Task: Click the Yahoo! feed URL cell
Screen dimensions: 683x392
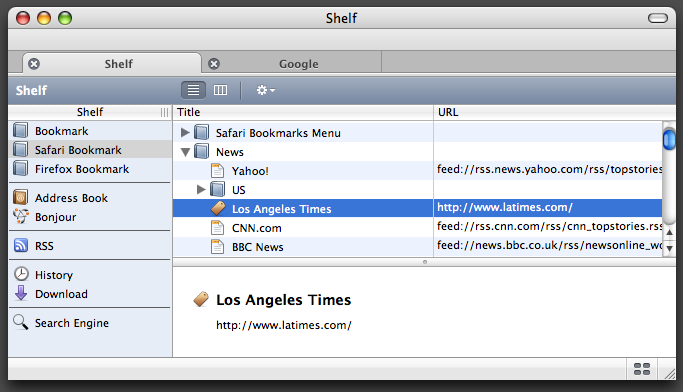Action: point(548,170)
